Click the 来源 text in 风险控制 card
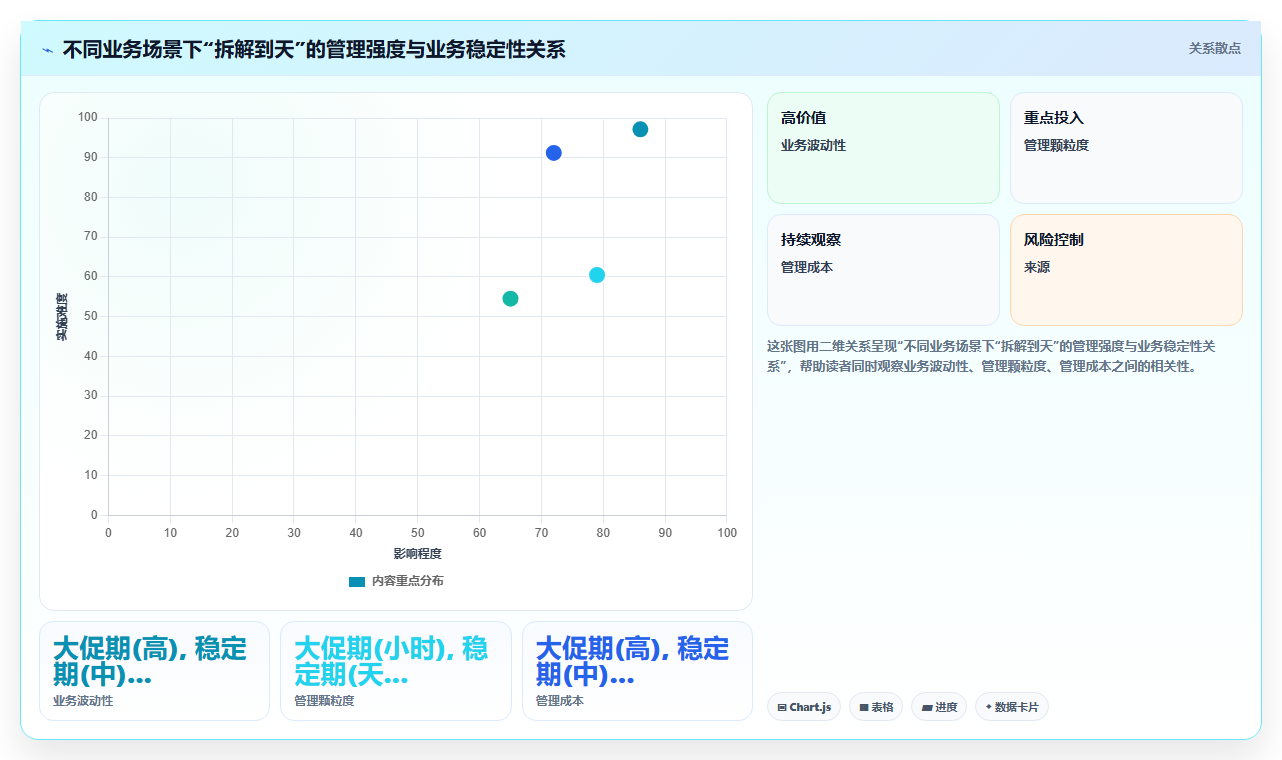 tap(1037, 267)
